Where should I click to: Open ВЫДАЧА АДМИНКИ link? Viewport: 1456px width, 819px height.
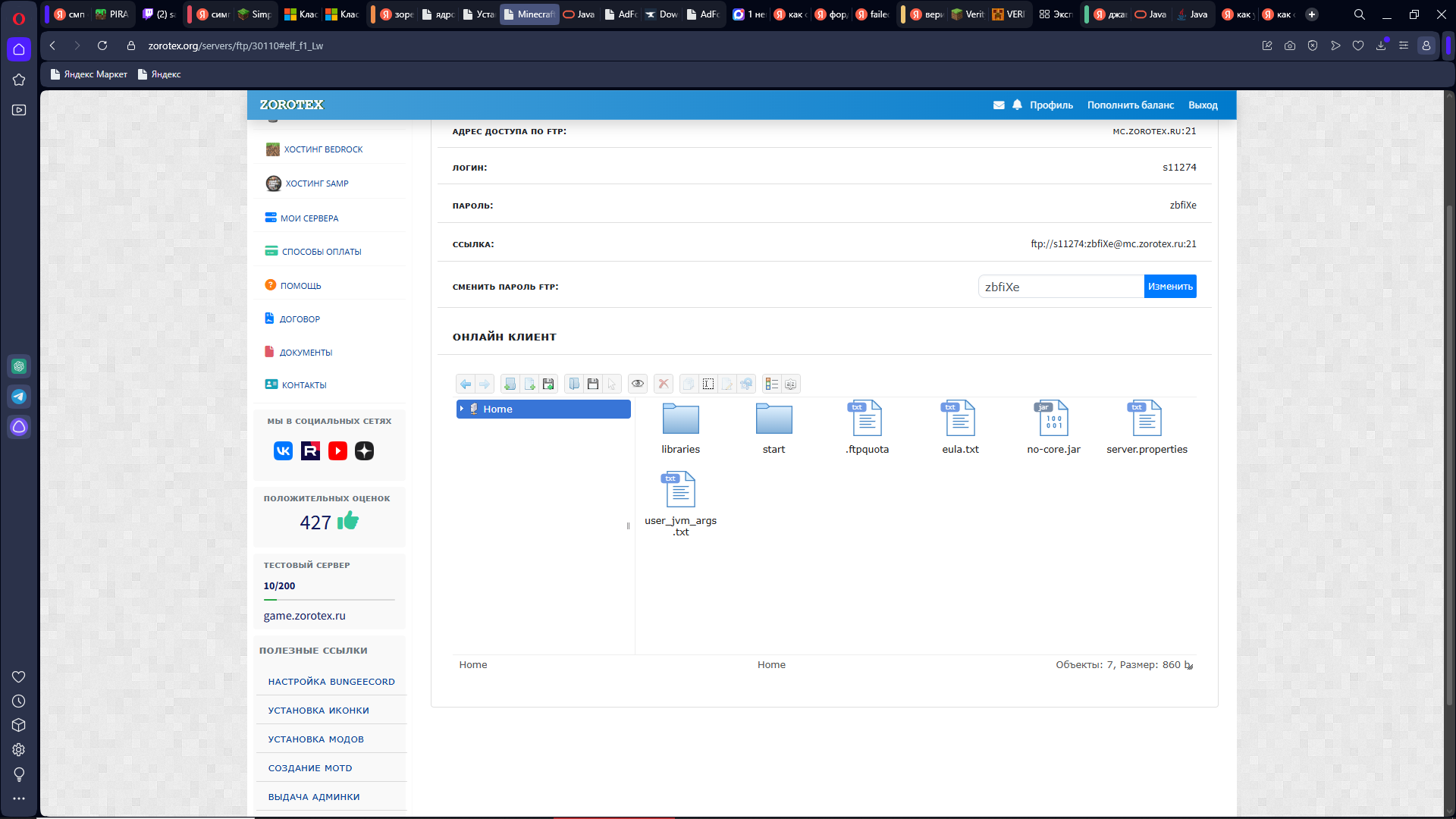click(x=314, y=797)
